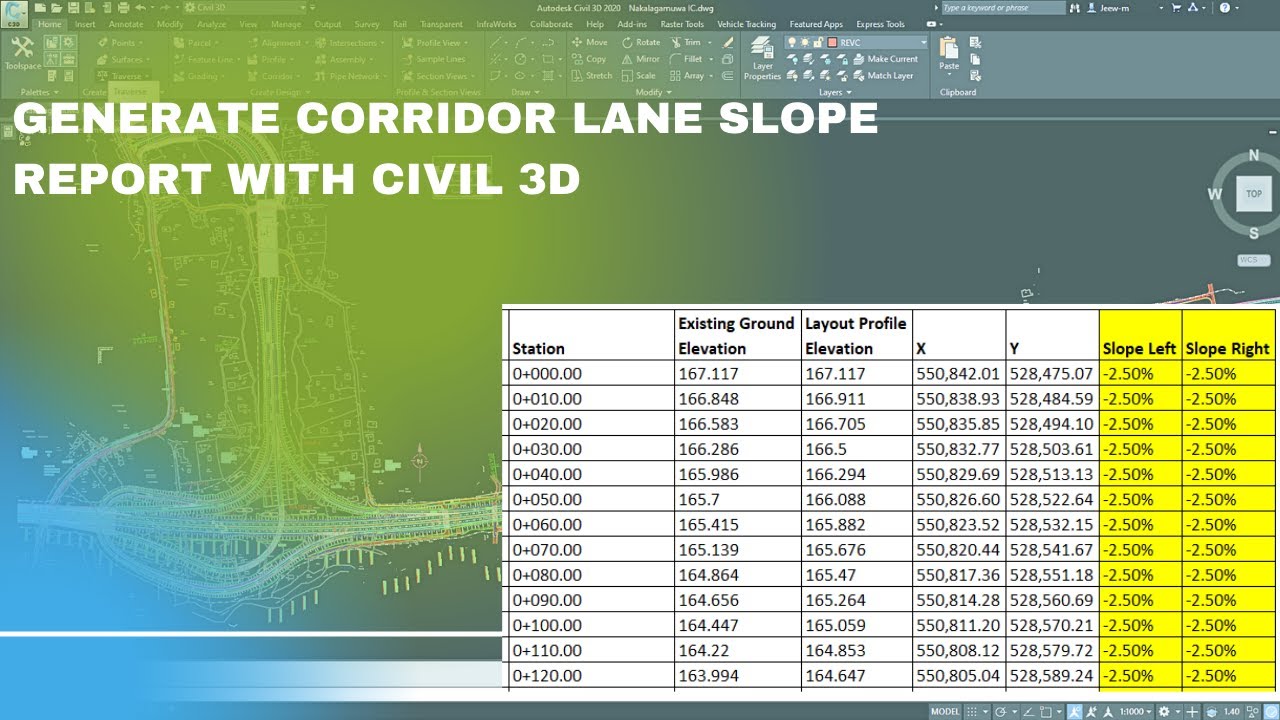This screenshot has height=720, width=1280.
Task: Switch to the Express Tools ribbon tab
Action: [x=880, y=24]
